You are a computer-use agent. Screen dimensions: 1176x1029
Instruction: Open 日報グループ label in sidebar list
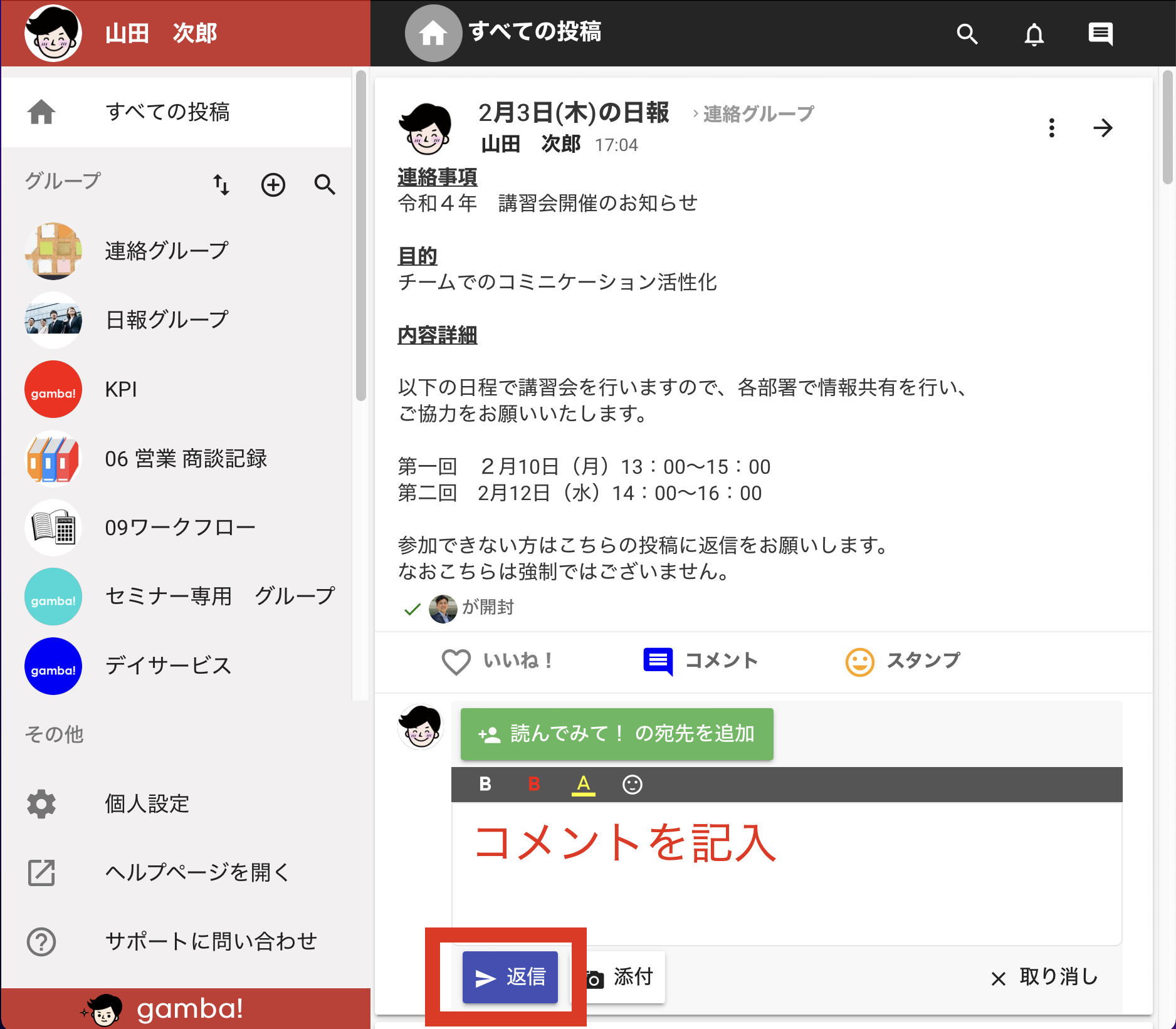[x=167, y=320]
